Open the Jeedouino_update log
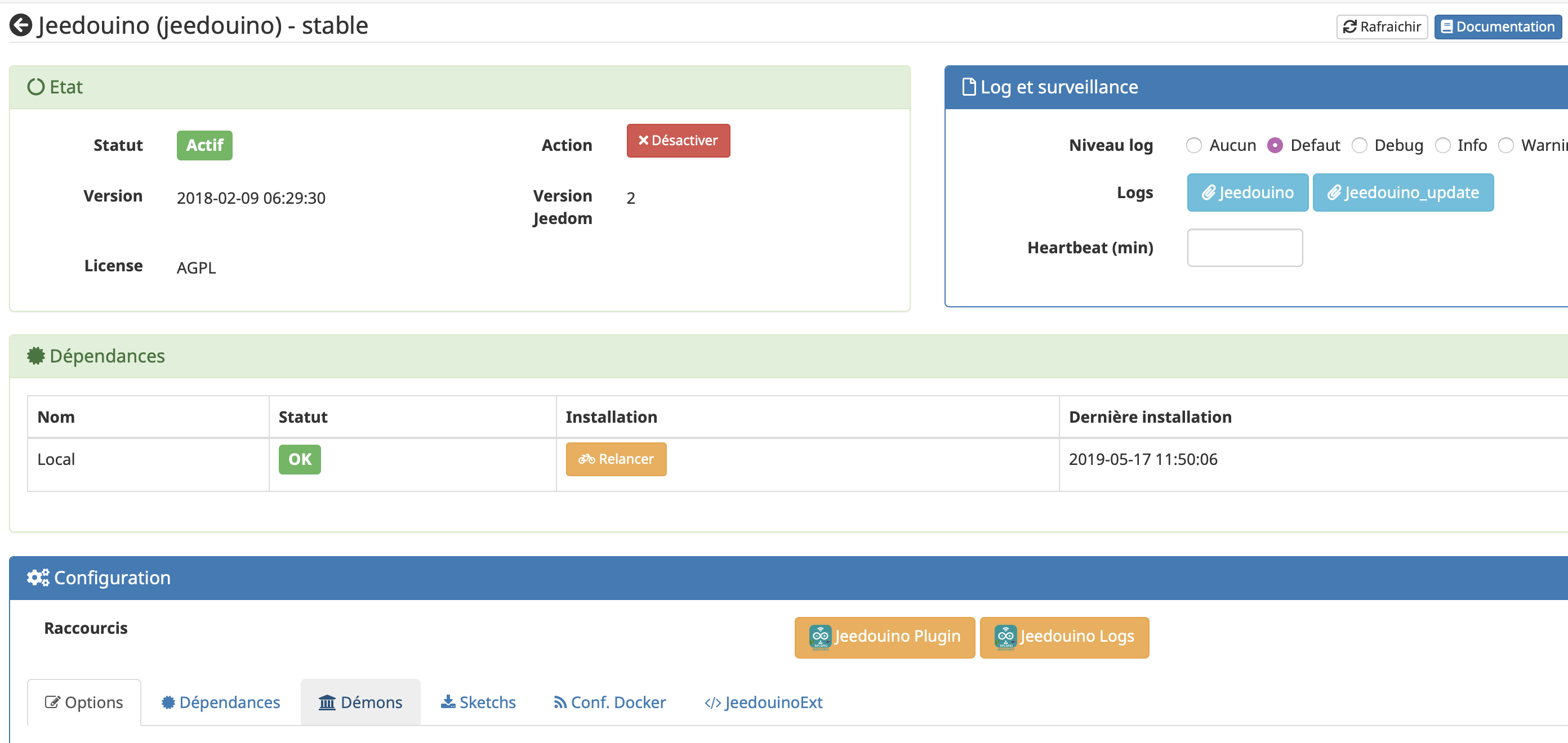This screenshot has width=1568, height=743. (1402, 193)
